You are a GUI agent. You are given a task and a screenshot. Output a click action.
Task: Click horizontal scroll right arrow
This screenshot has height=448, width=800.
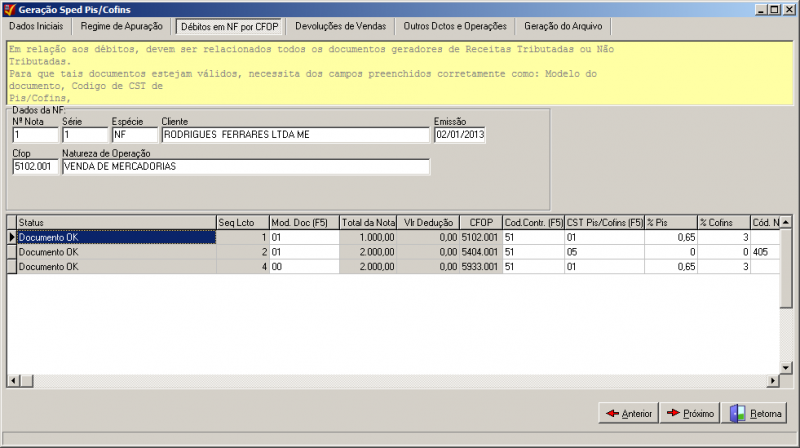point(773,381)
